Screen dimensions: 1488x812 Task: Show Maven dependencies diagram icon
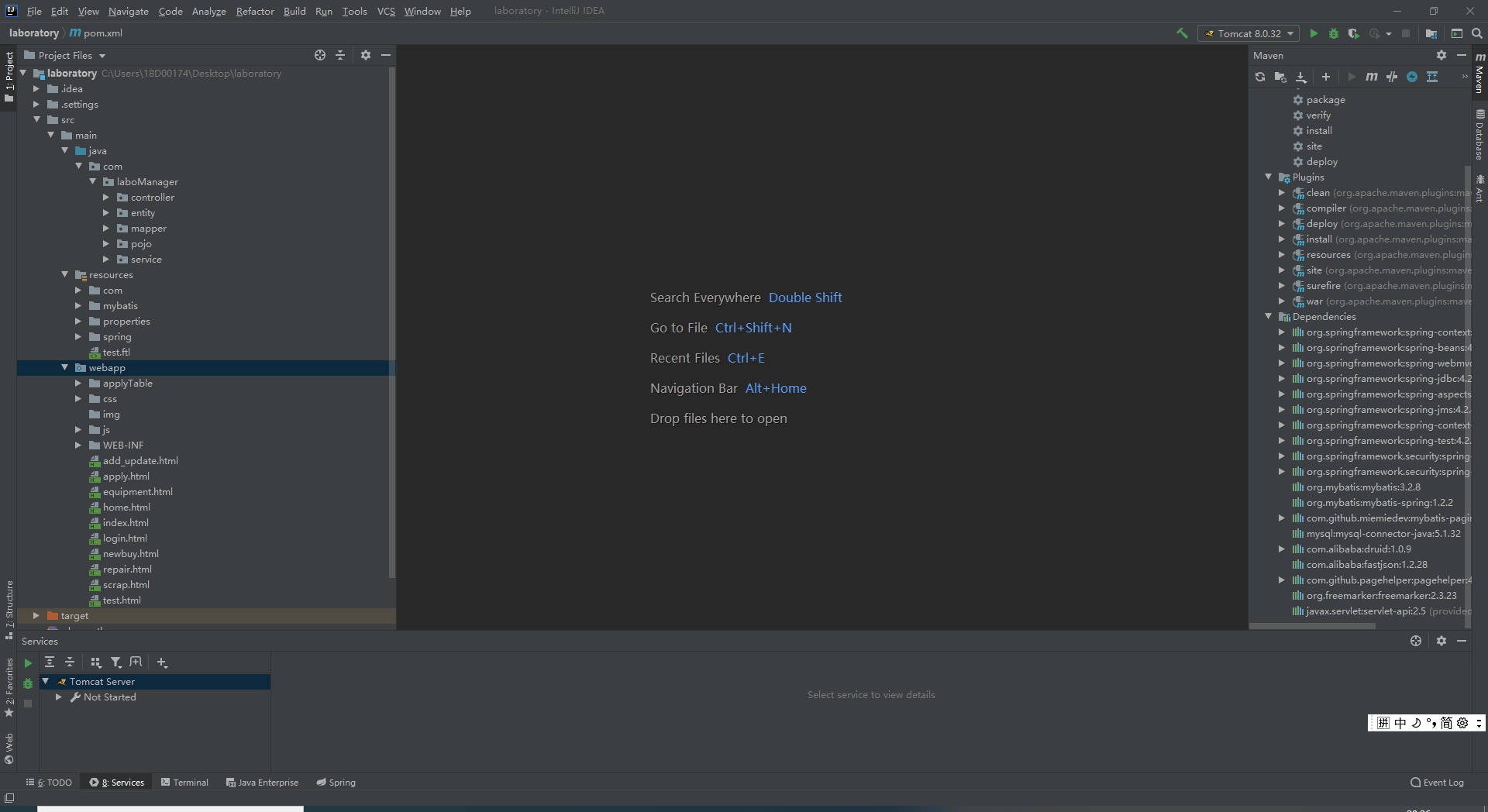point(1432,77)
